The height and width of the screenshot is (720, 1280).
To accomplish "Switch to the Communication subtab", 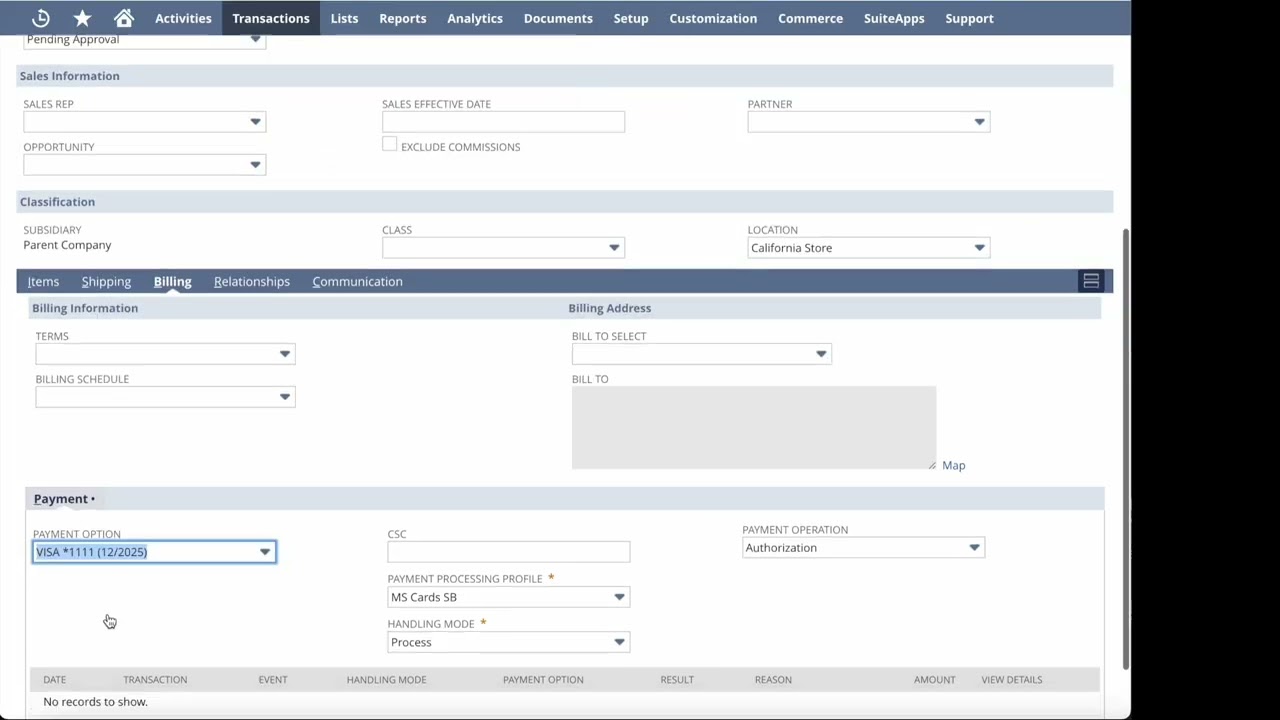I will [x=357, y=281].
